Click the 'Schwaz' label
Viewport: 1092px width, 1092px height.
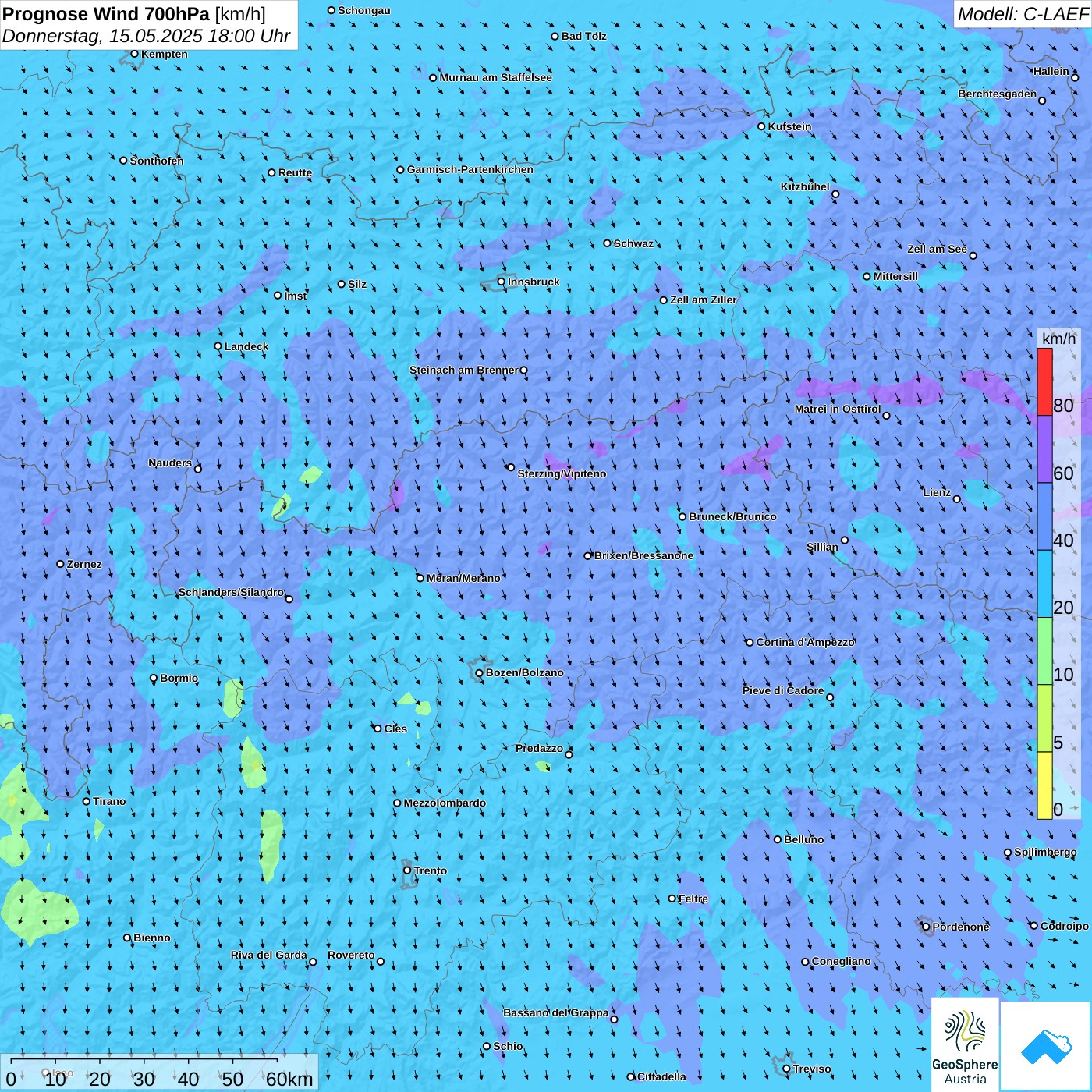(634, 243)
